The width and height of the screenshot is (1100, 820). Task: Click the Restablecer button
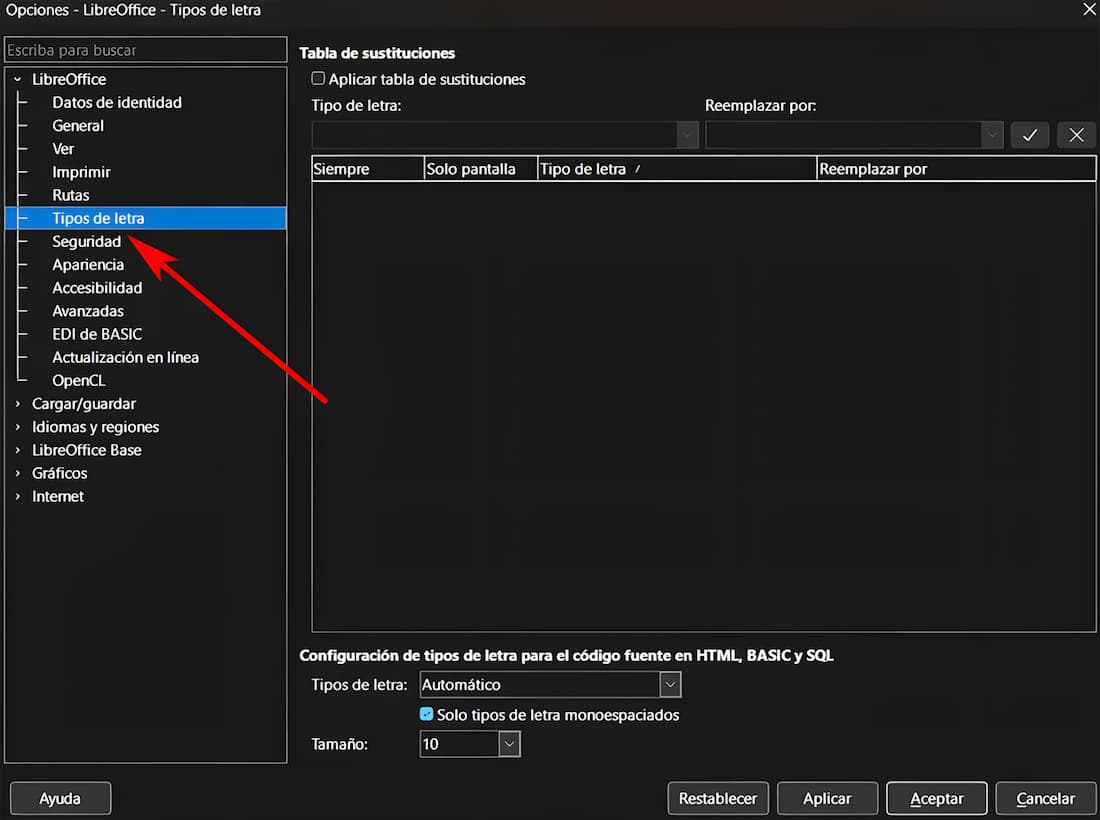coord(718,798)
